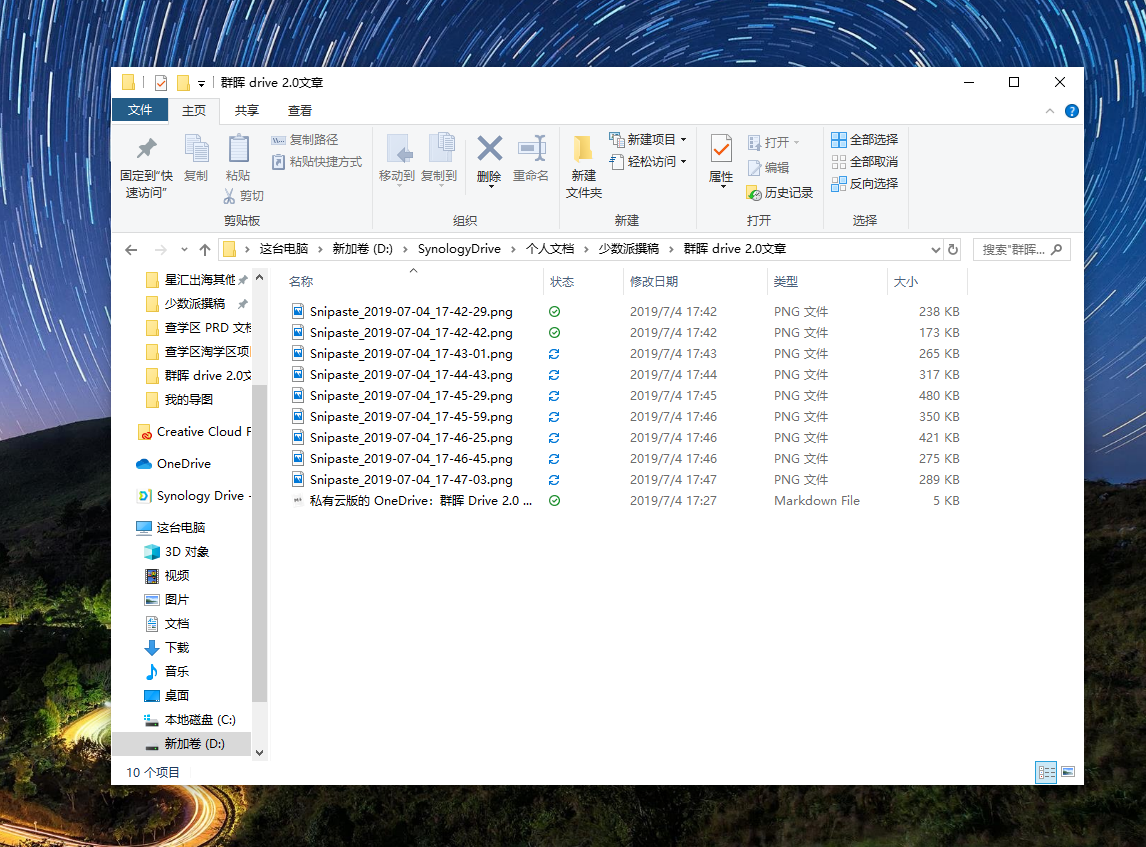Select file Snipaste_2019-07-04_17-45-29.png
This screenshot has width=1146, height=847.
tap(411, 395)
